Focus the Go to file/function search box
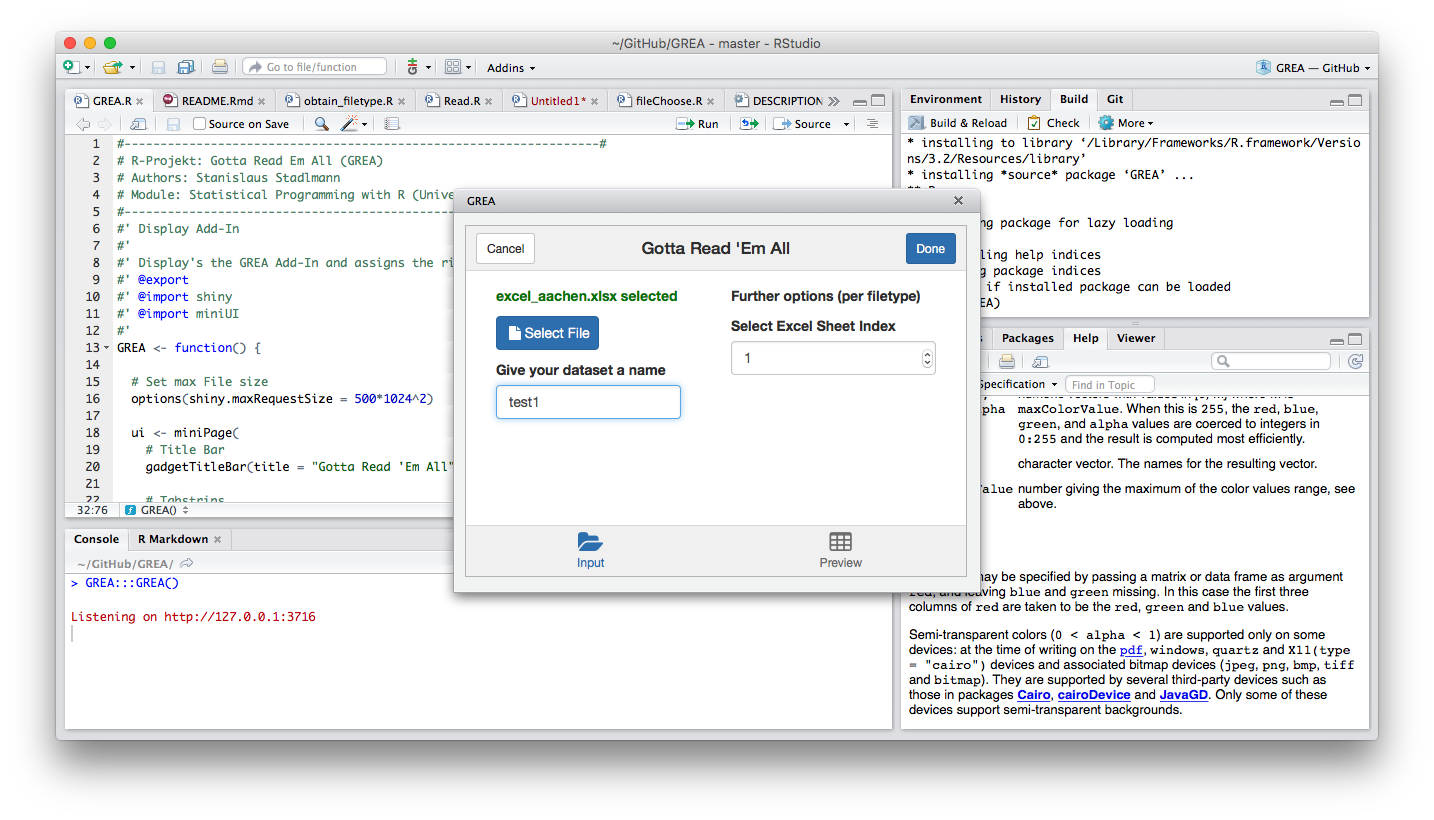This screenshot has width=1434, height=820. [x=314, y=67]
